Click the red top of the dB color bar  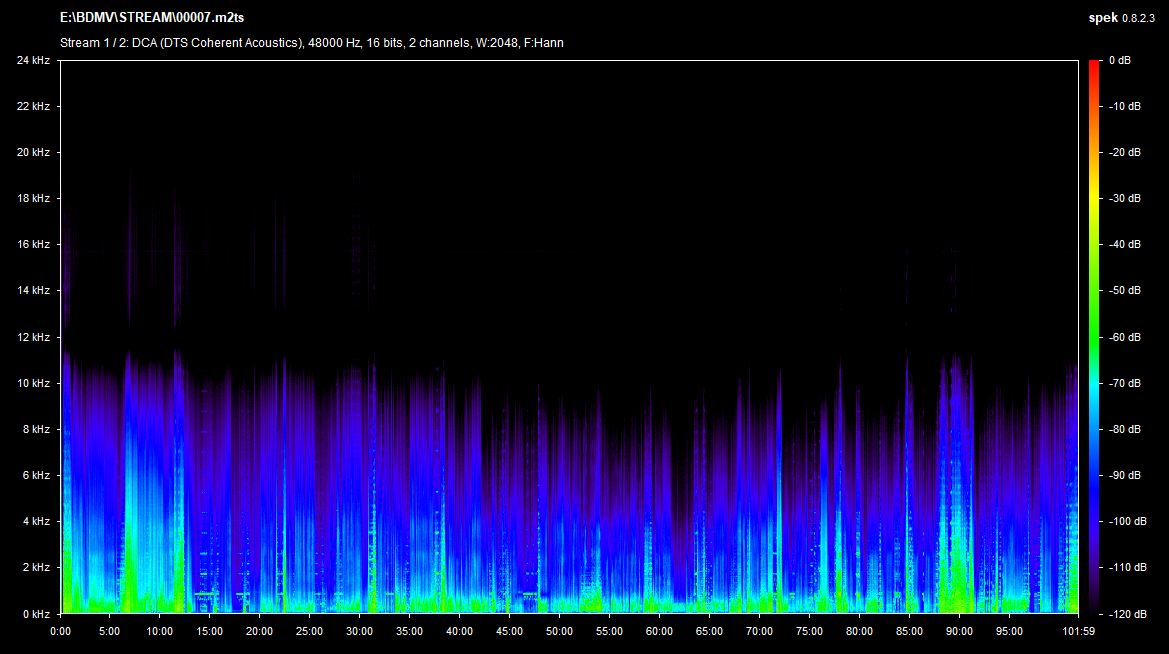pyautogui.click(x=1095, y=66)
